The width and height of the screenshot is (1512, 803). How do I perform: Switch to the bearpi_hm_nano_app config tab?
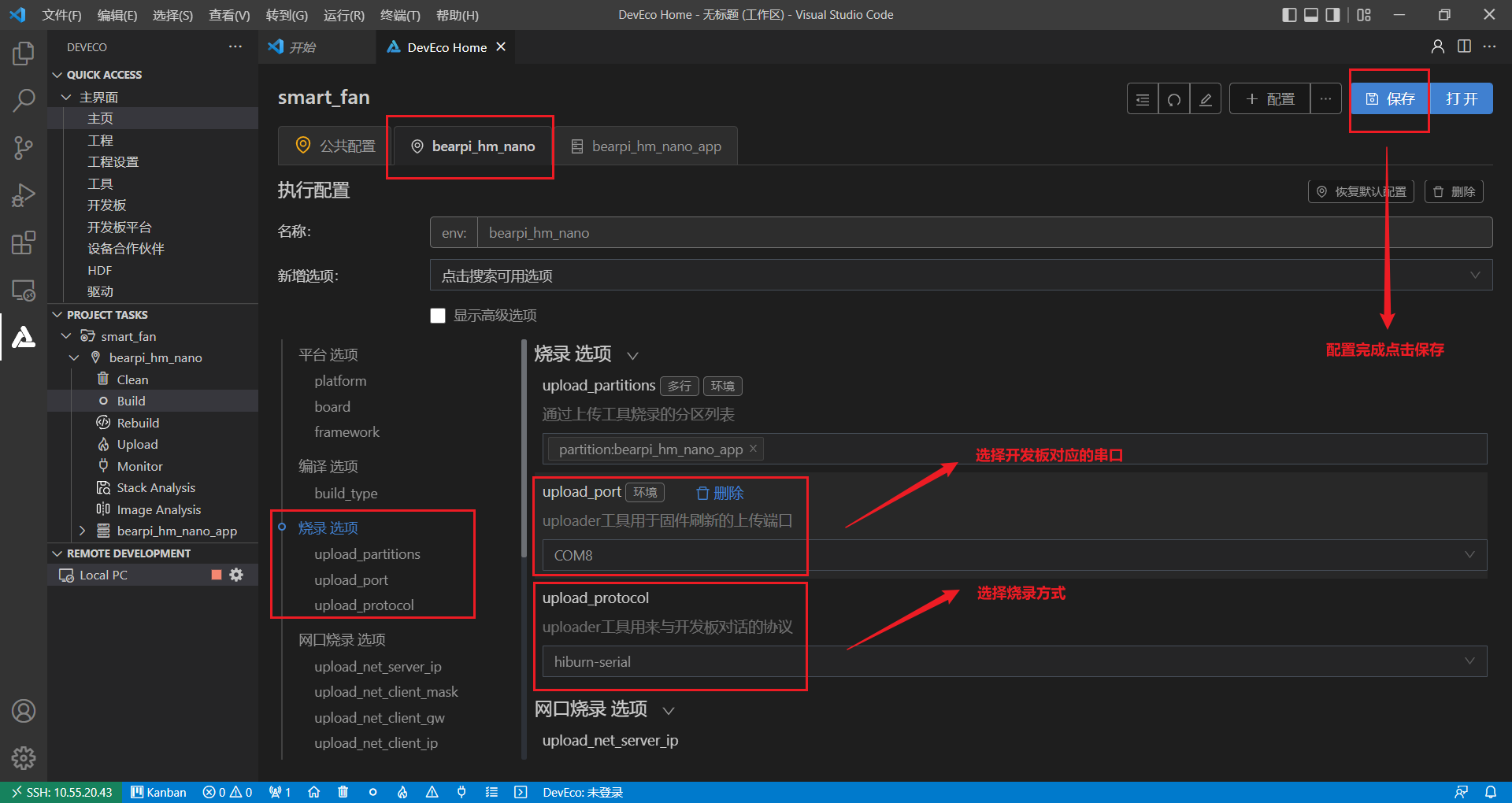(646, 146)
